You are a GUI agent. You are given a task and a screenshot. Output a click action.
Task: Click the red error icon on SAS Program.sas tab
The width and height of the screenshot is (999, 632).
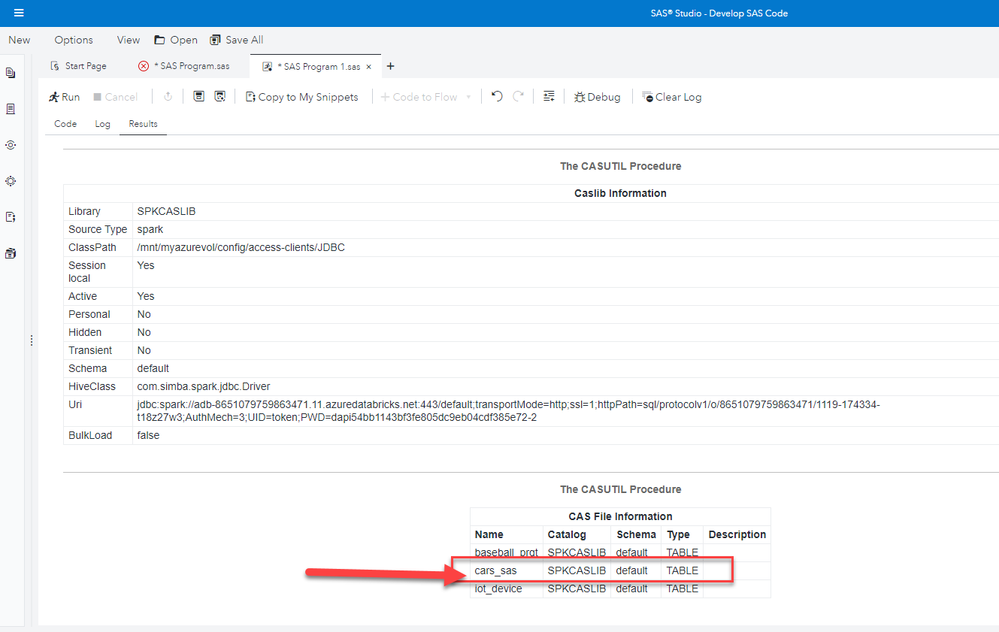pos(143,66)
